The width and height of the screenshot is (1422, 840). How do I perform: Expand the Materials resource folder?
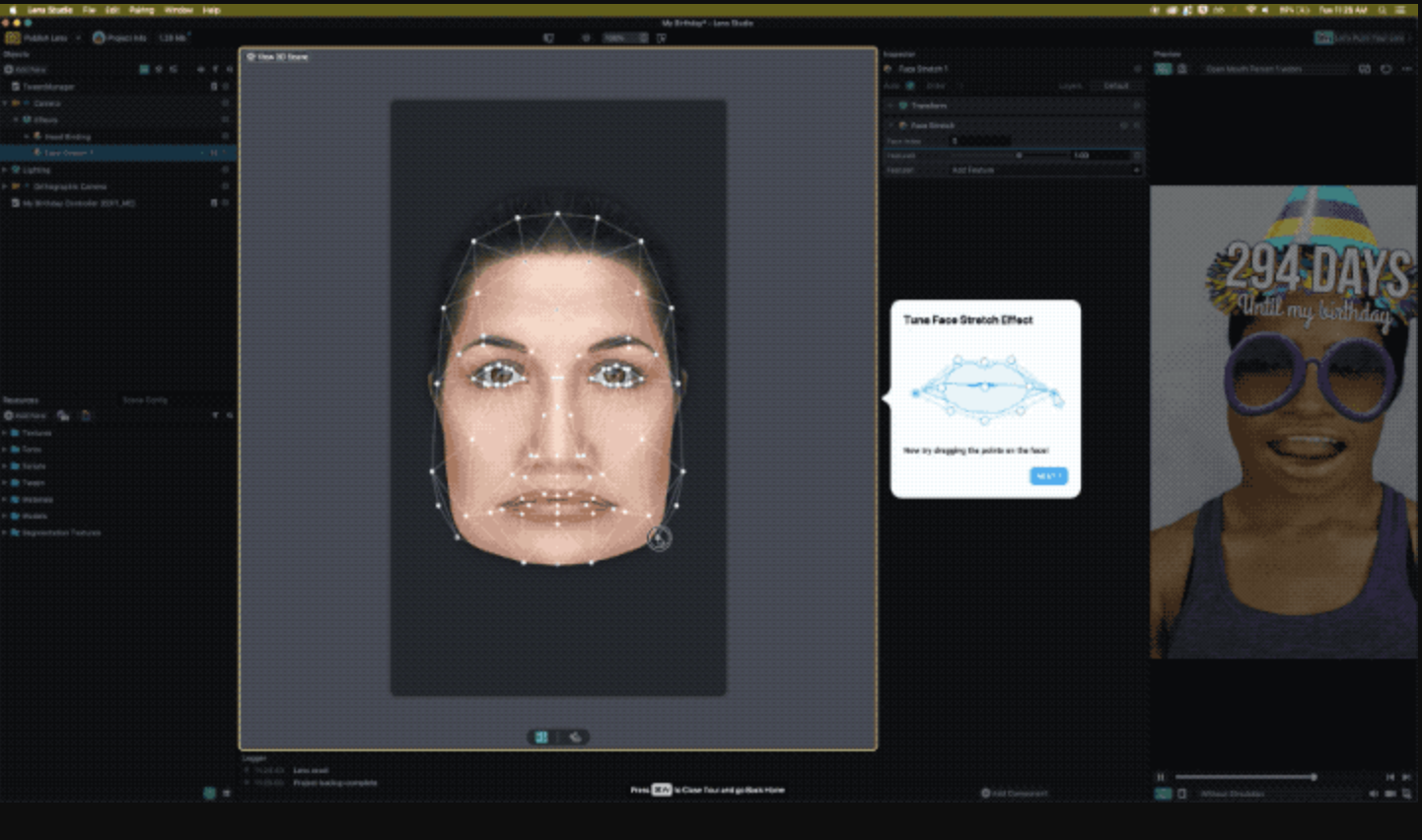tap(5, 500)
